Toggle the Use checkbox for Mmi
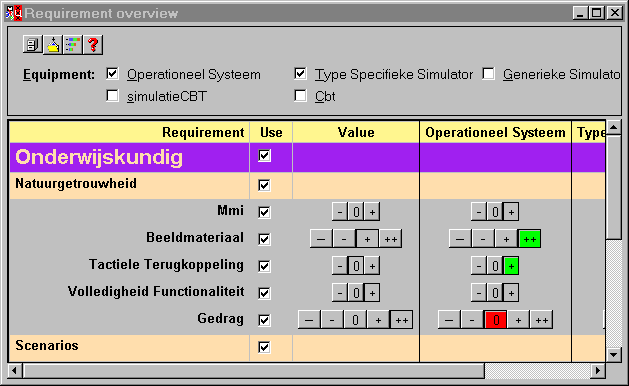629x386 pixels. [264, 212]
